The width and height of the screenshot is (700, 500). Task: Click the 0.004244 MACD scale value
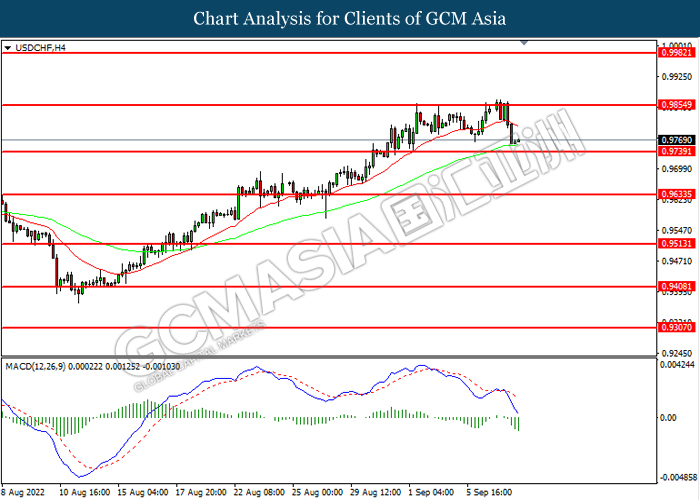[x=677, y=365]
